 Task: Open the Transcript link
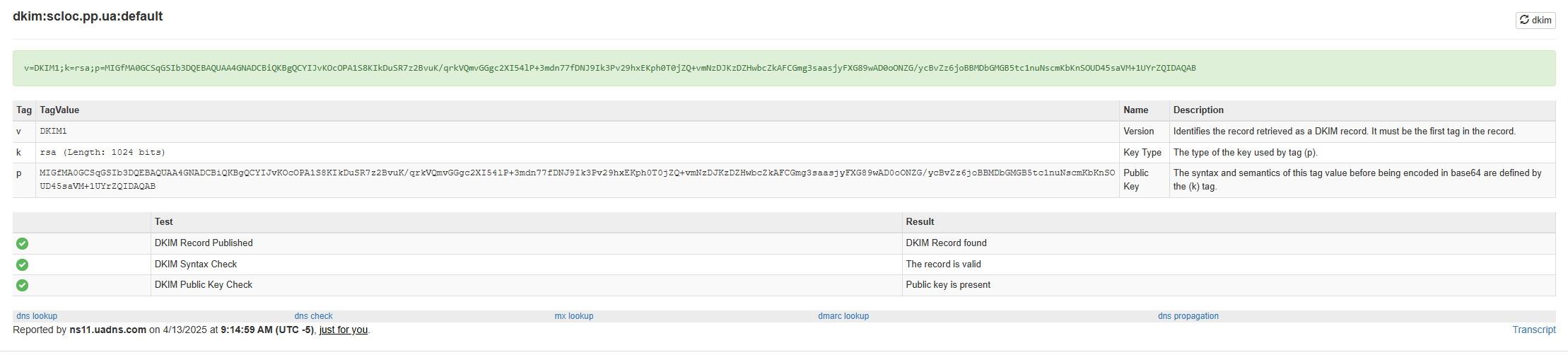1533,330
